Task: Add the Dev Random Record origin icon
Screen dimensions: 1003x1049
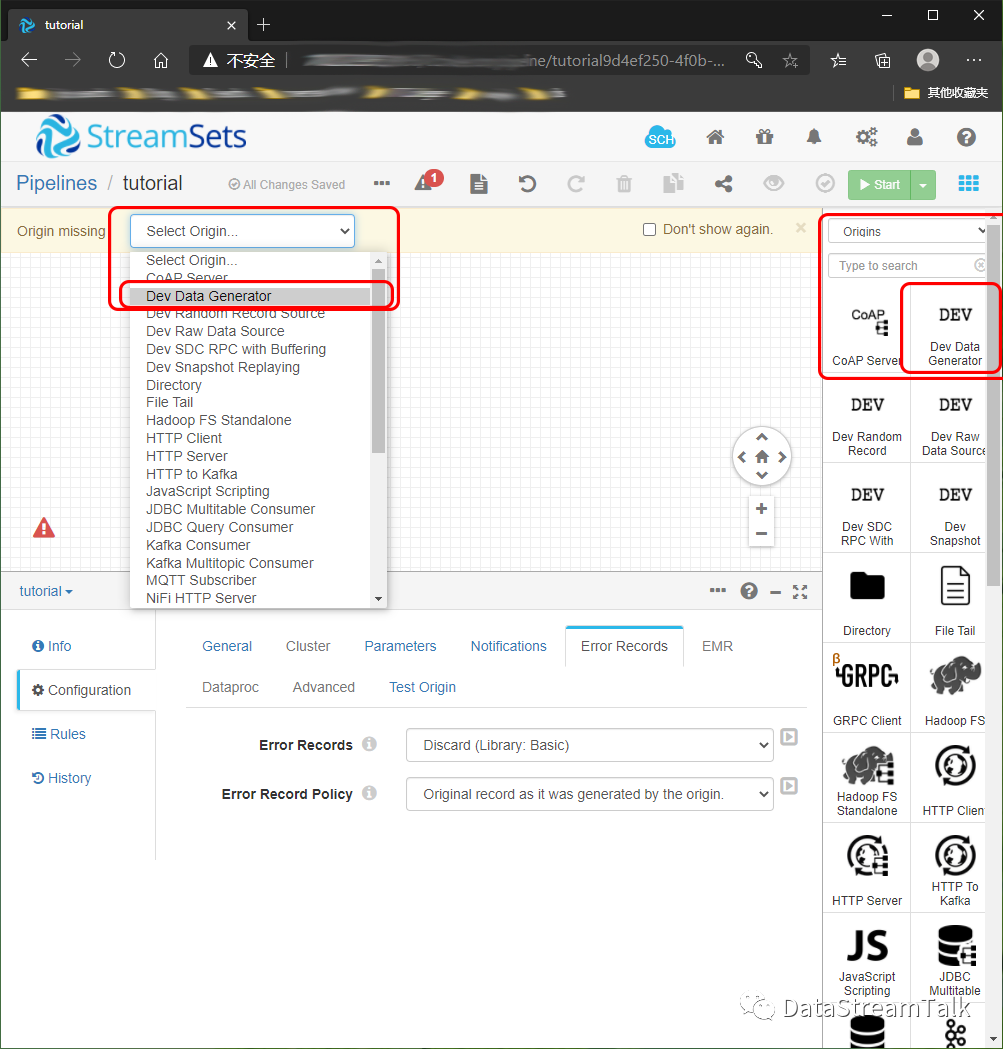Action: point(867,405)
